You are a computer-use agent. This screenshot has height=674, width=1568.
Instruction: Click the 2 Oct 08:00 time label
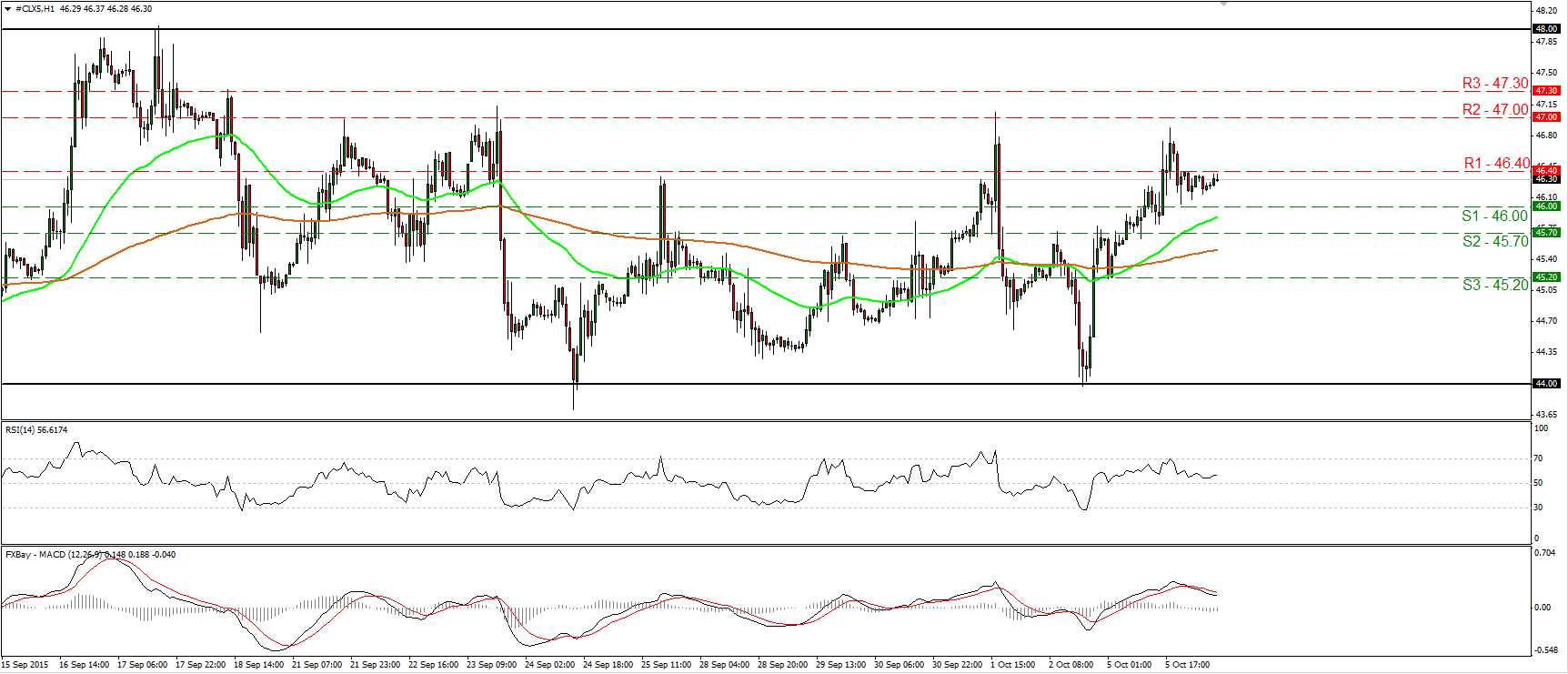pyautogui.click(x=1071, y=665)
